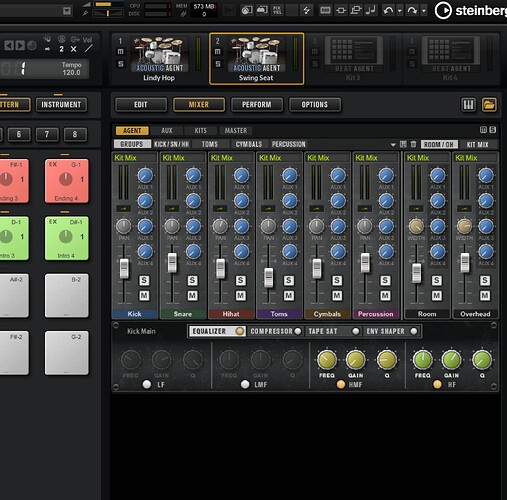Screen dimensions: 507x500
Task: Open the Edit page button
Action: (x=141, y=105)
